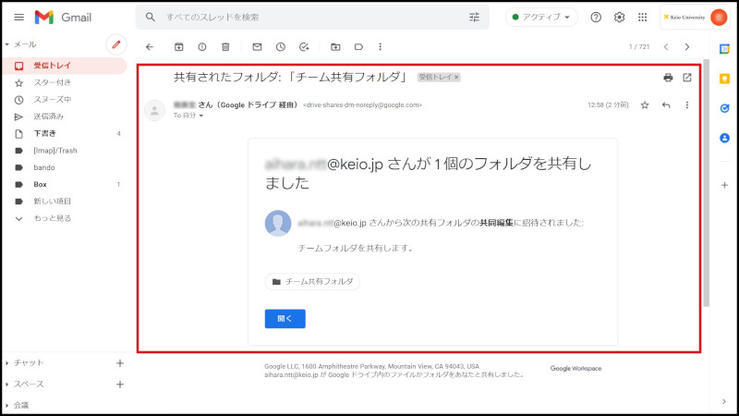Select 送信済み in the sidebar
The image size is (739, 416).
[x=49, y=116]
